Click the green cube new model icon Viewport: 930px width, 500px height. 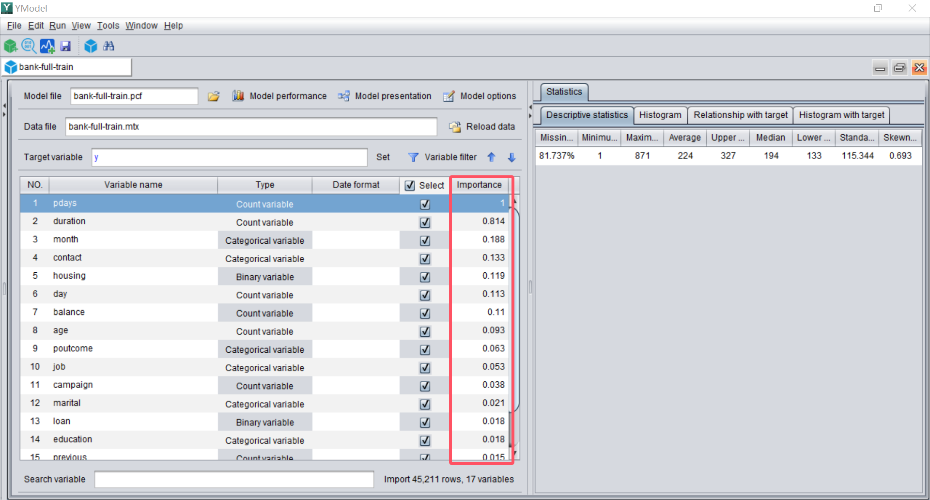coord(10,46)
